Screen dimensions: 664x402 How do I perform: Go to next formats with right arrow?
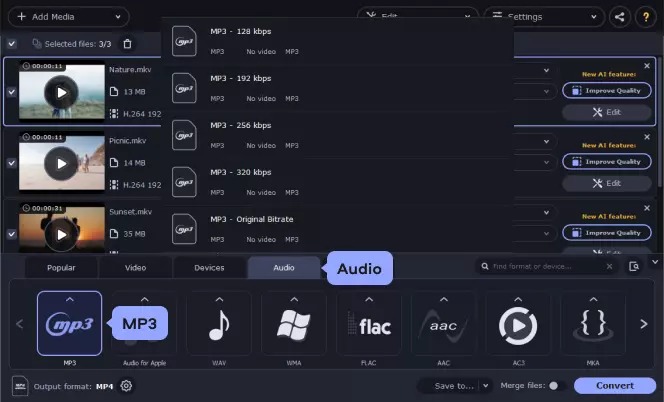[644, 324]
